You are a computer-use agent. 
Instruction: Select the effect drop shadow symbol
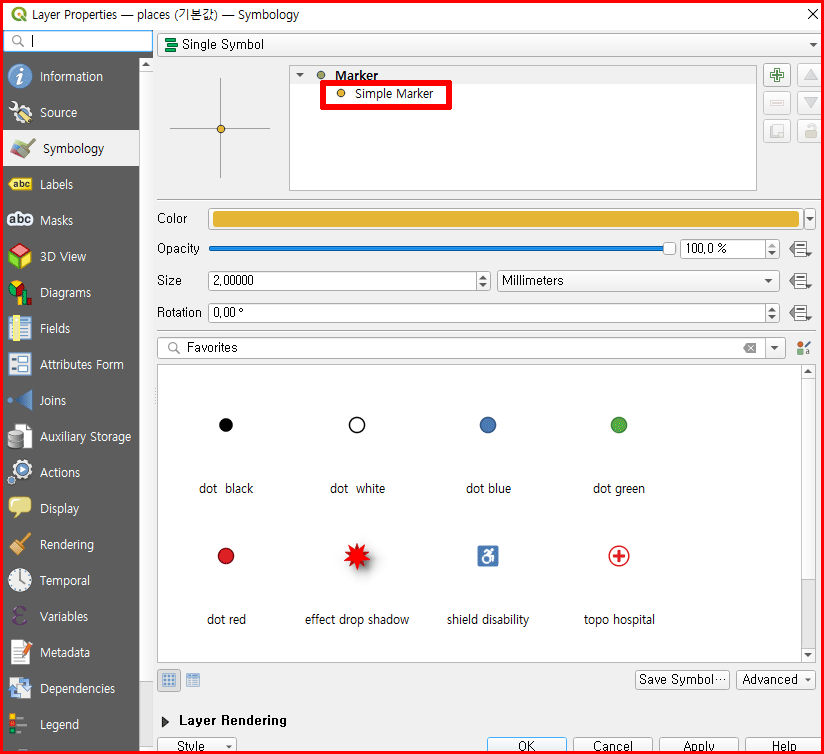(x=357, y=556)
